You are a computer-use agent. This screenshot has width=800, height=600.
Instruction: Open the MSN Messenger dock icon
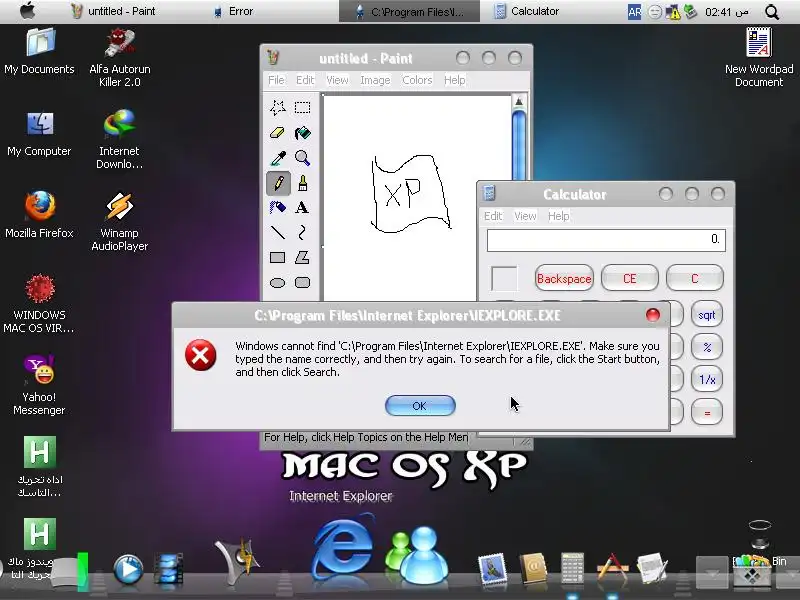click(417, 555)
